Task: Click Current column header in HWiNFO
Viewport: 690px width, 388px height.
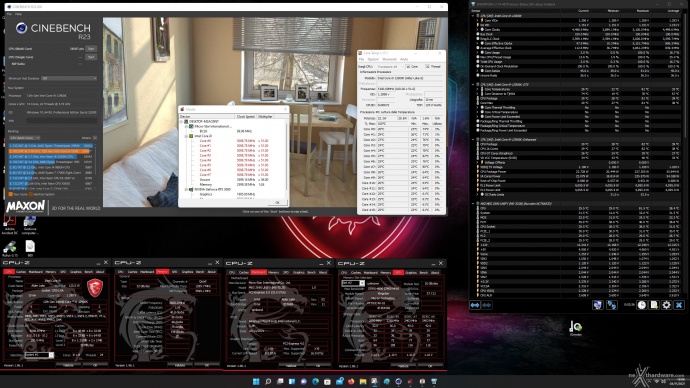Action: [583, 11]
